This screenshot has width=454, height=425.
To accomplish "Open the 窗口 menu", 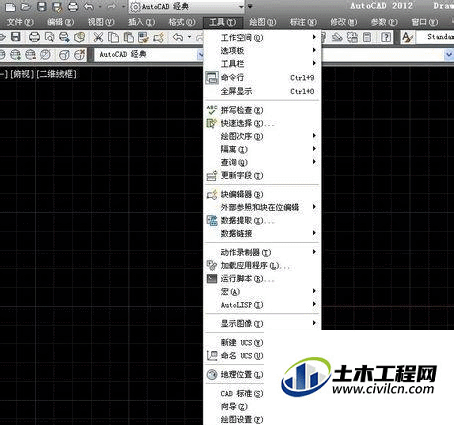I will [424, 22].
